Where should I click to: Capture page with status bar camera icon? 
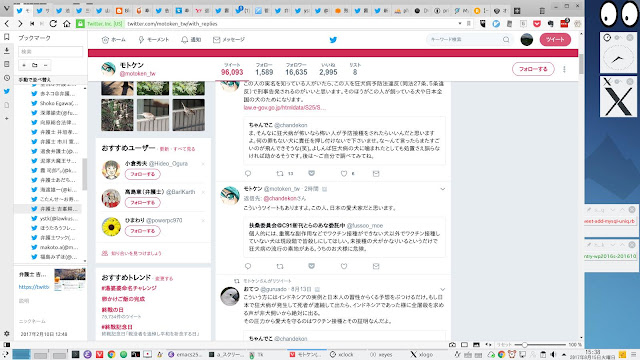coord(452,345)
